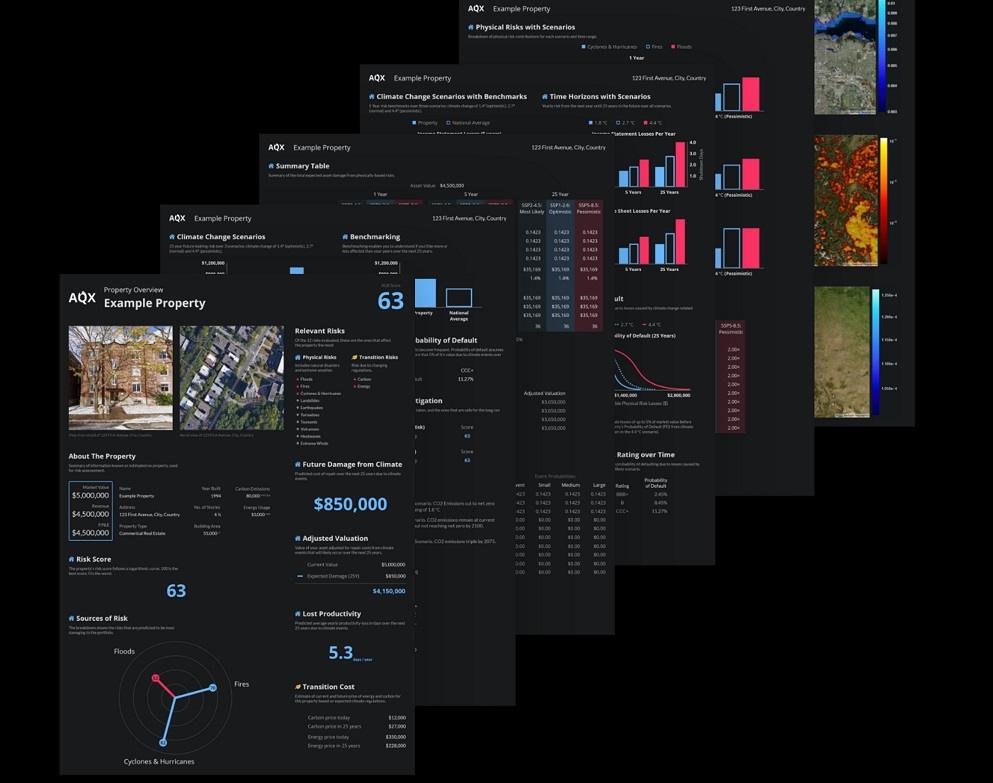Click the Floods label on radar chart
The height and width of the screenshot is (783, 993).
(124, 651)
